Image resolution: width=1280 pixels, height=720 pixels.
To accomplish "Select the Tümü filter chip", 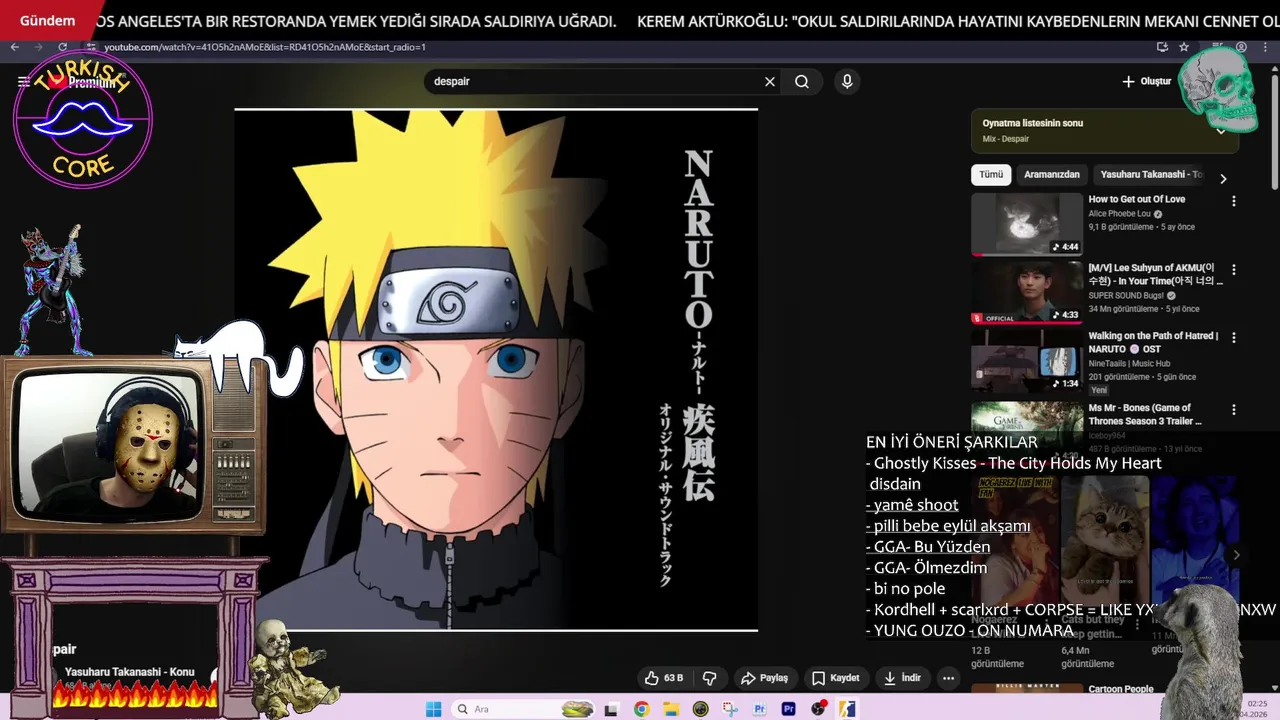I will (x=991, y=175).
